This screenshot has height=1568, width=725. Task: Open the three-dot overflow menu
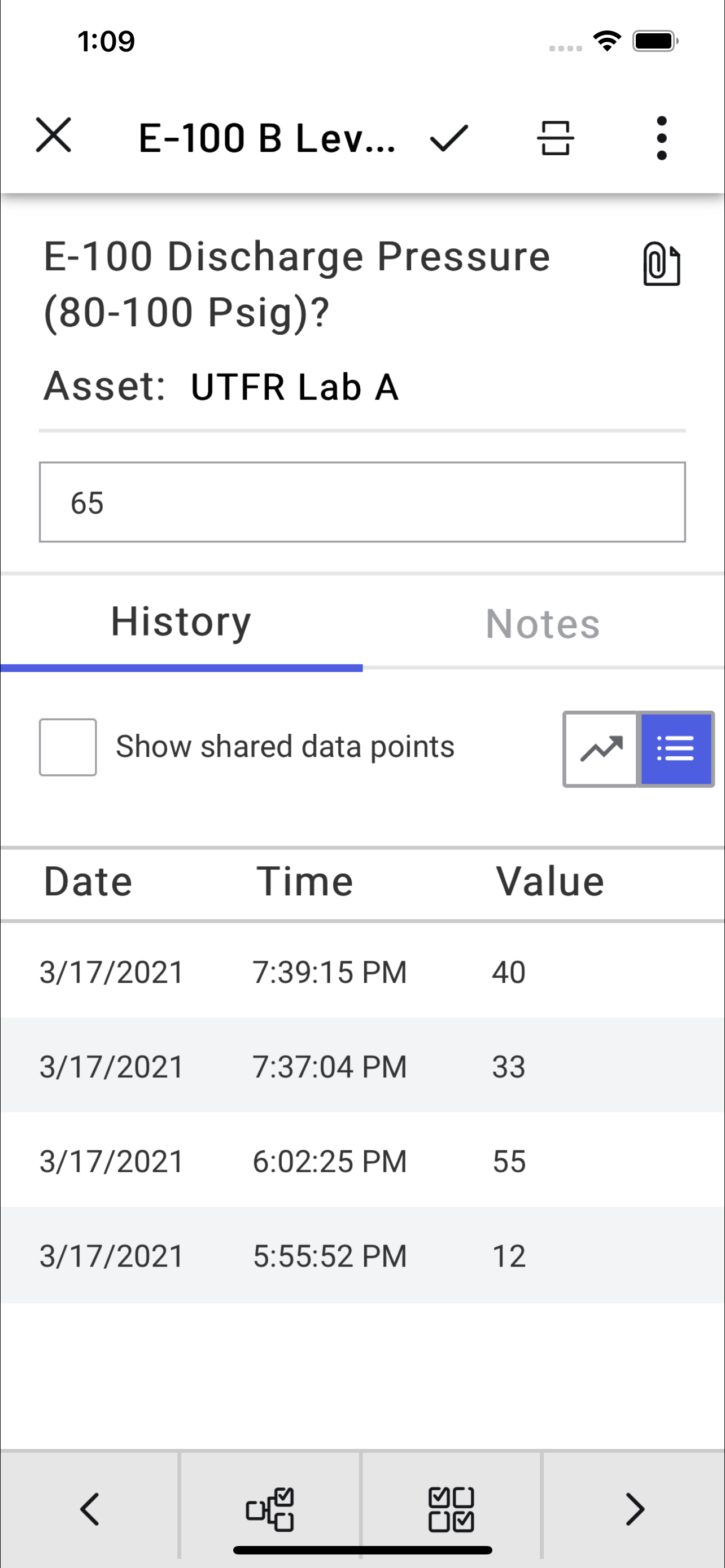[x=662, y=138]
